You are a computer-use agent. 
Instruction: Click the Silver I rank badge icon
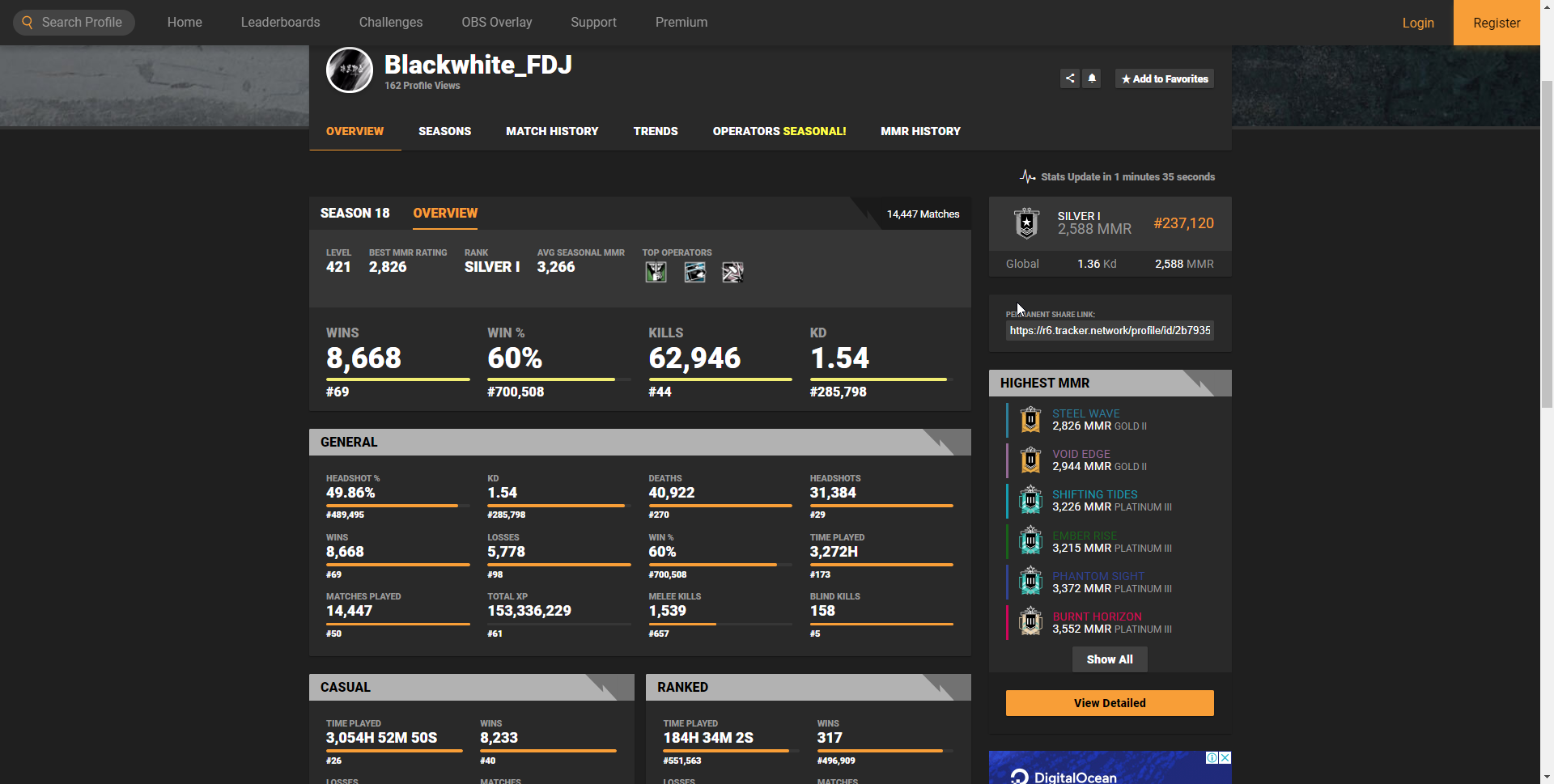coord(1026,223)
